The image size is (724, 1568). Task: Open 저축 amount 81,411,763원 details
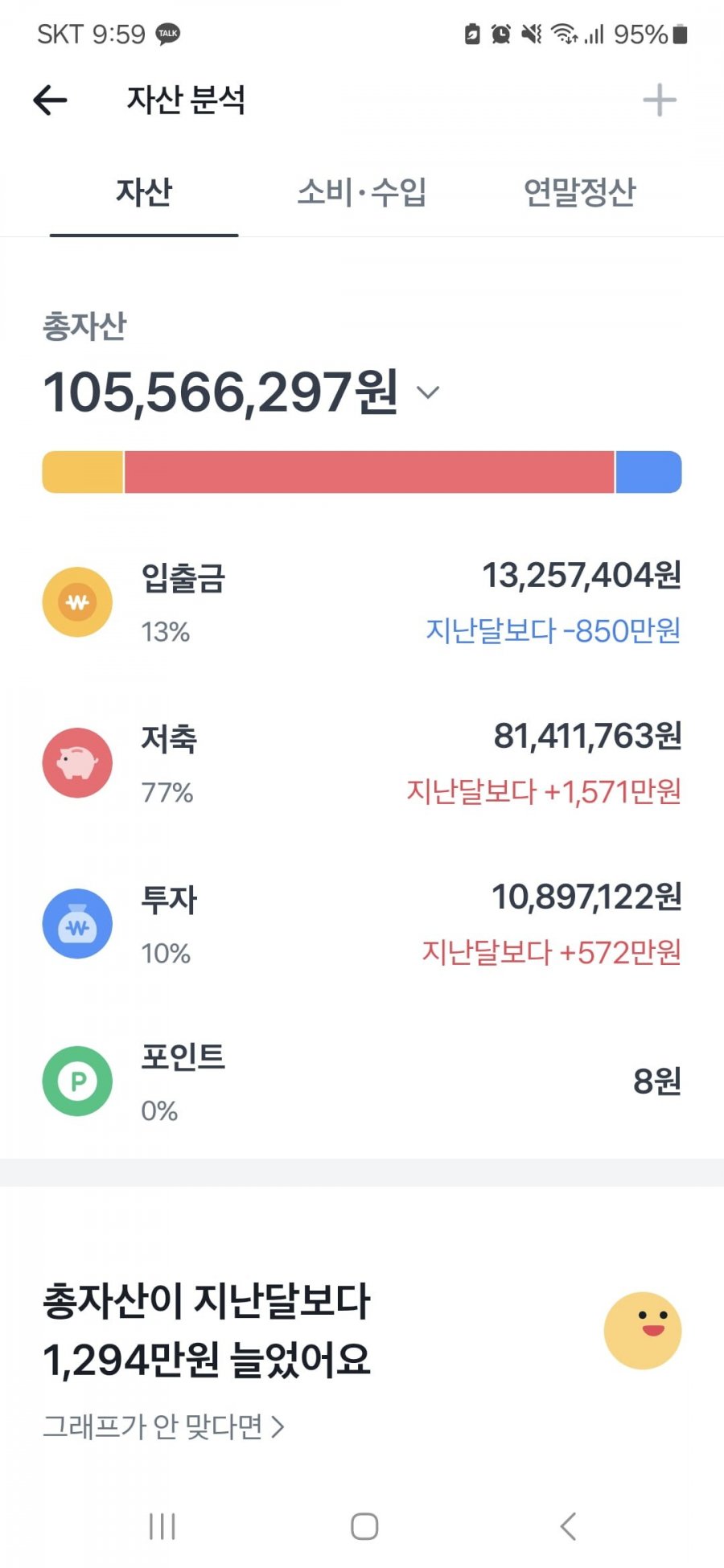click(587, 736)
